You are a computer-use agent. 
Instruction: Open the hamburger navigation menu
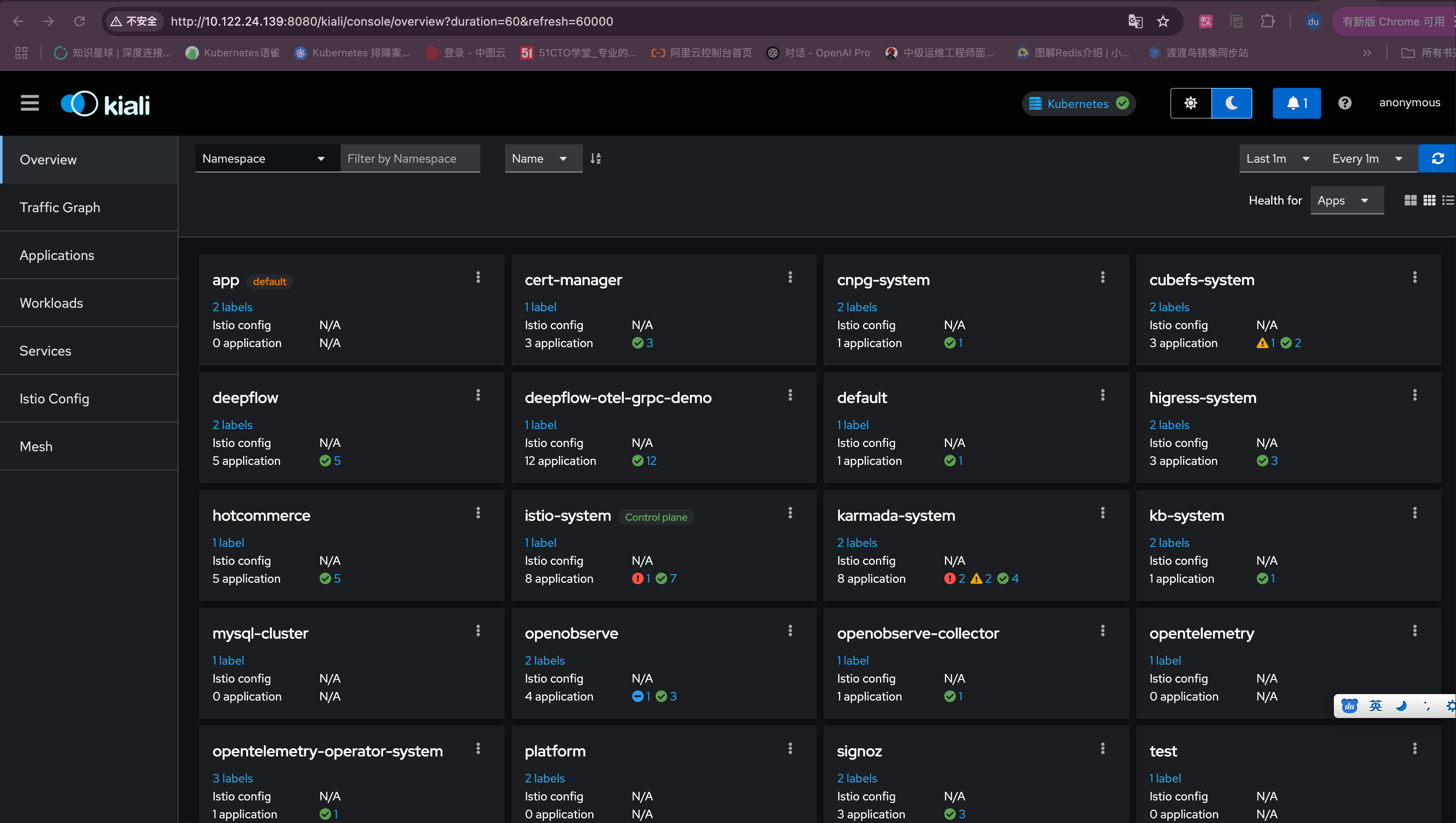(x=30, y=103)
